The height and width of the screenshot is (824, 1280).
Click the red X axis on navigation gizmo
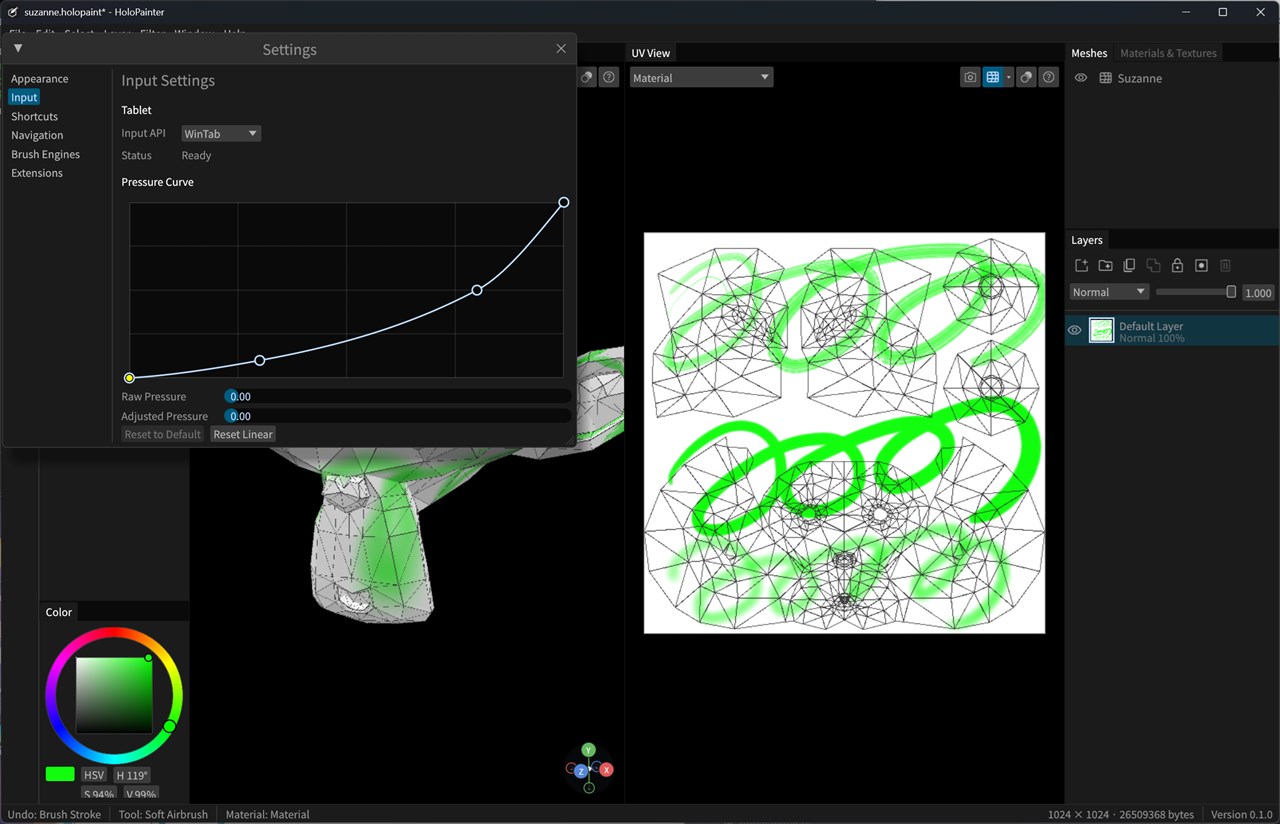point(606,770)
